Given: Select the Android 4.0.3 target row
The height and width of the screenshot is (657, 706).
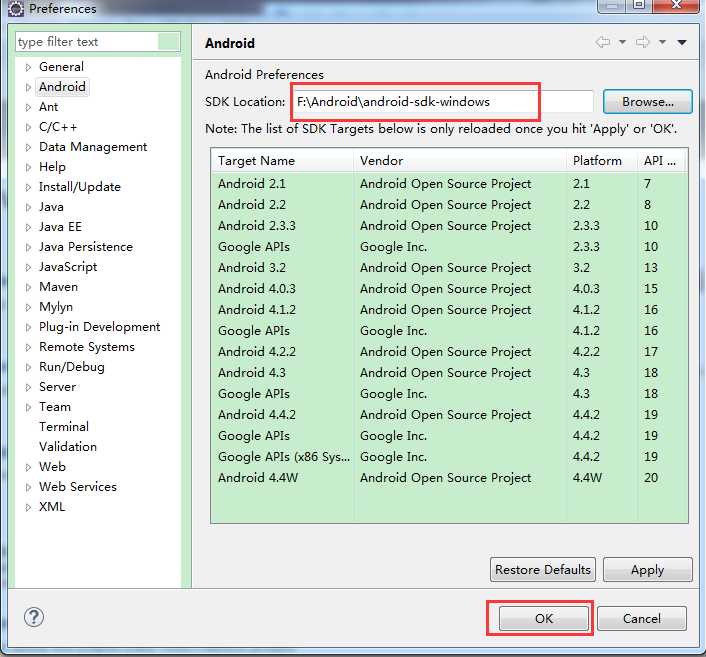Looking at the screenshot, I should [449, 289].
